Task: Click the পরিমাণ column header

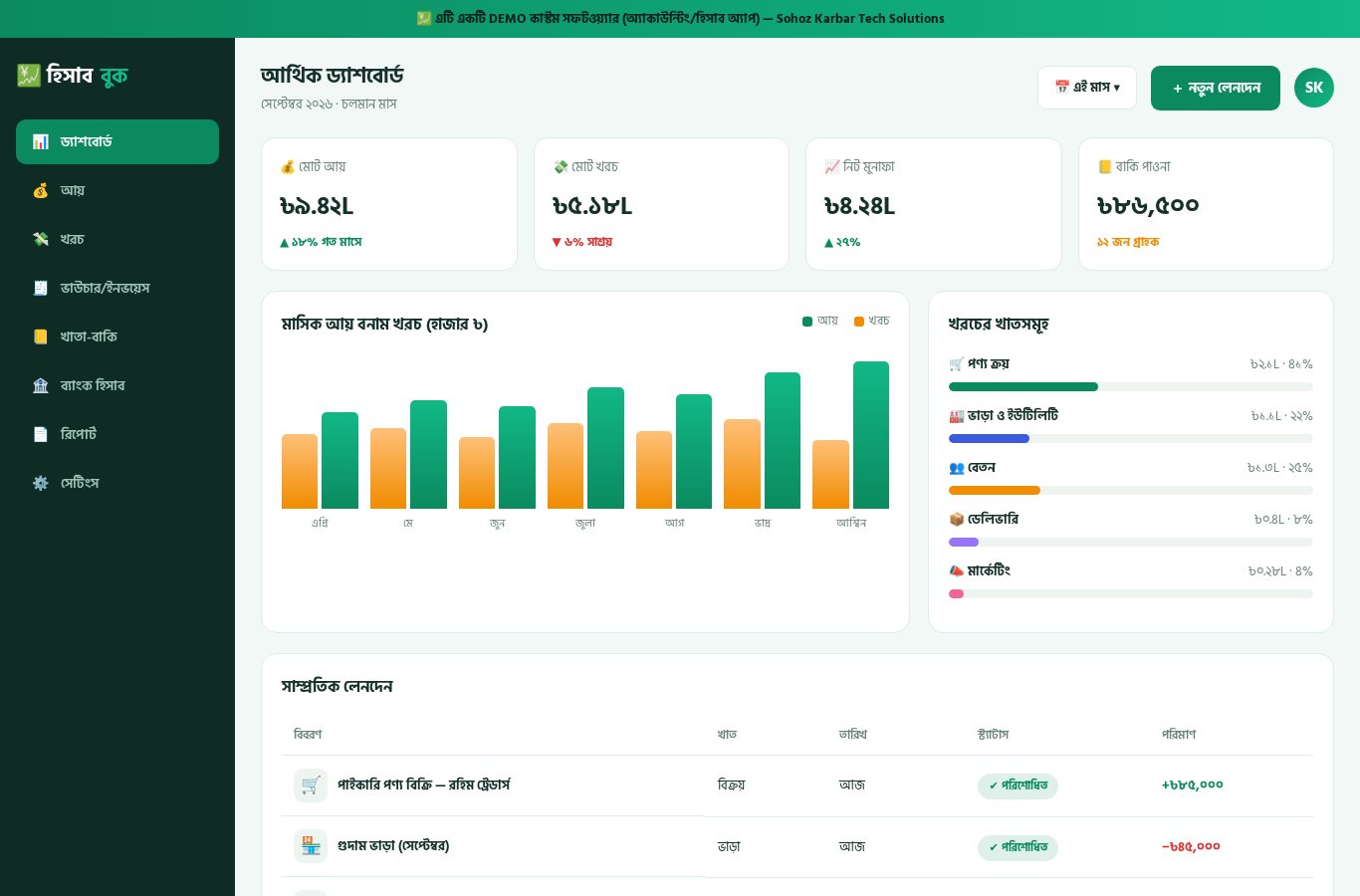Action: 1179,735
